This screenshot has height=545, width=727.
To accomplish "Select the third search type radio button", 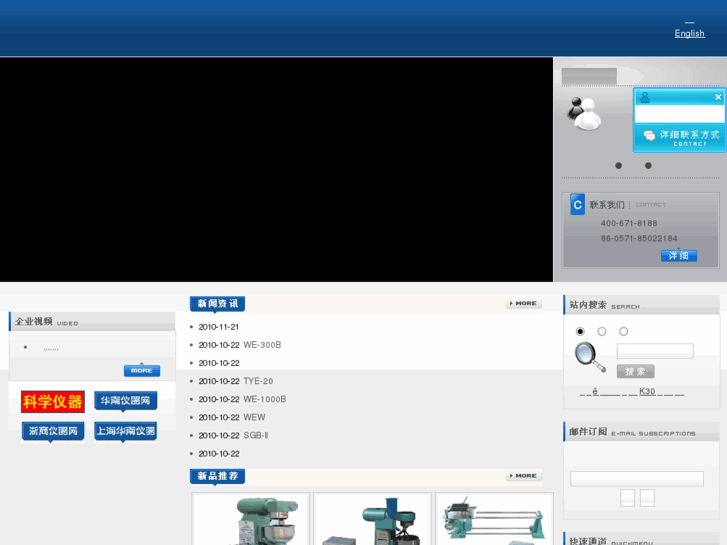I will point(624,331).
